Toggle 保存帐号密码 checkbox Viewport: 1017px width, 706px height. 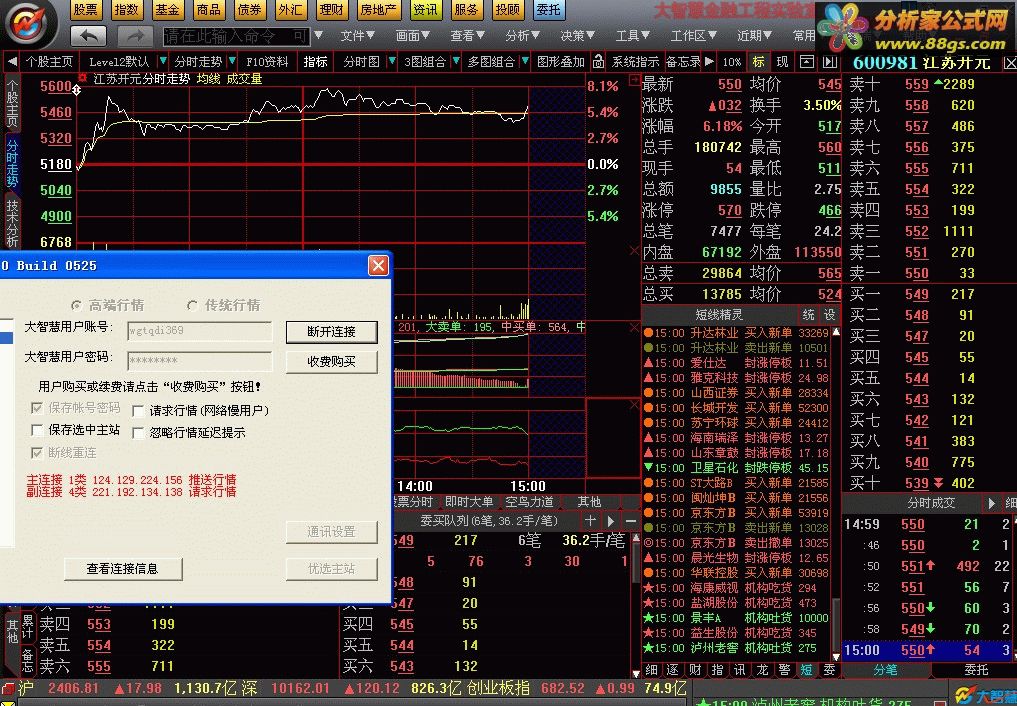point(37,408)
